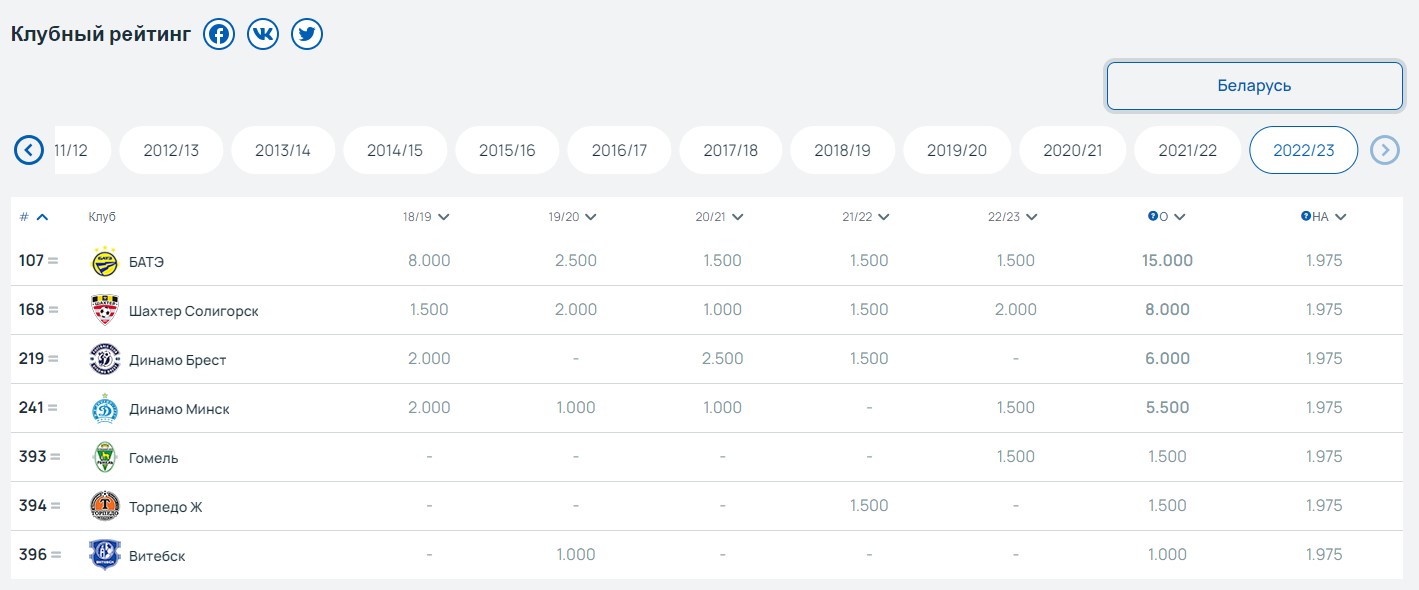Switch to the 2016/17 season tab
Image resolution: width=1419 pixels, height=590 pixels.
(619, 151)
